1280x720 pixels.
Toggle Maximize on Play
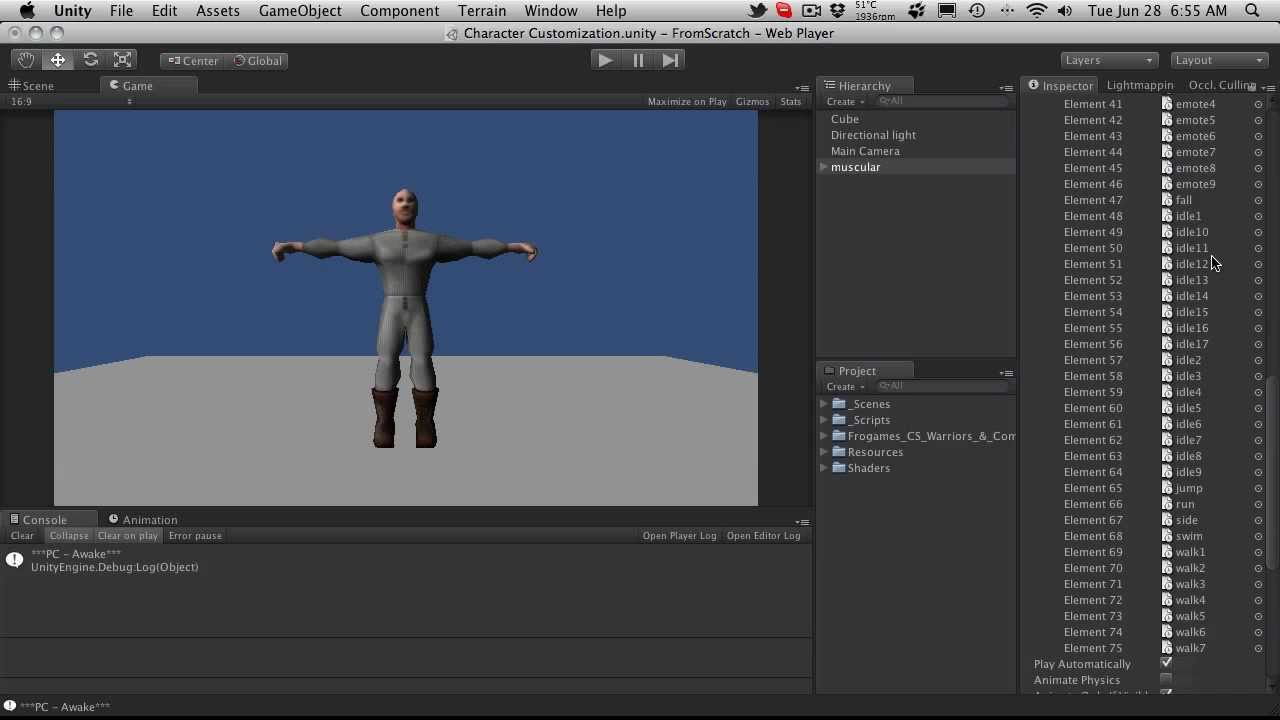coord(687,101)
